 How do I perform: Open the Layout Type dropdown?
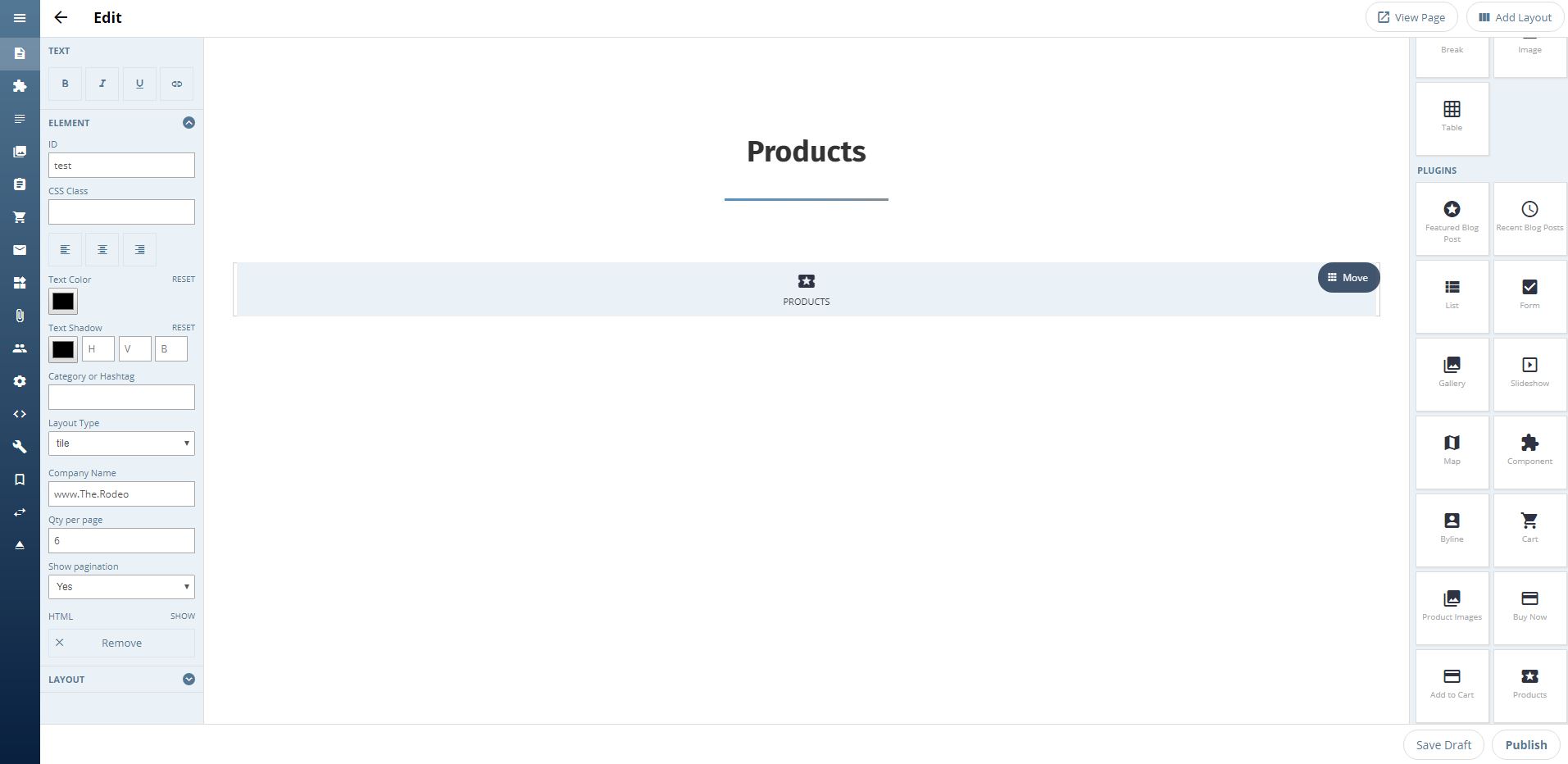[121, 443]
